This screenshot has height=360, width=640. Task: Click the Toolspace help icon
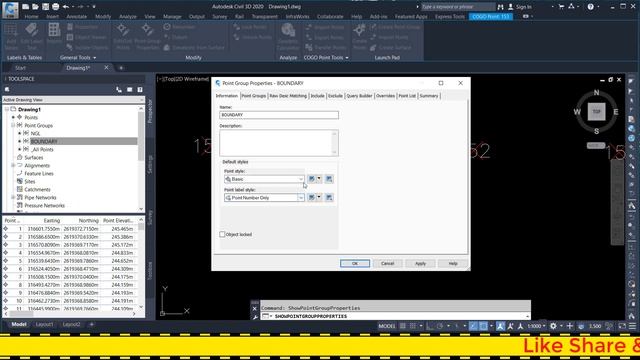click(140, 89)
